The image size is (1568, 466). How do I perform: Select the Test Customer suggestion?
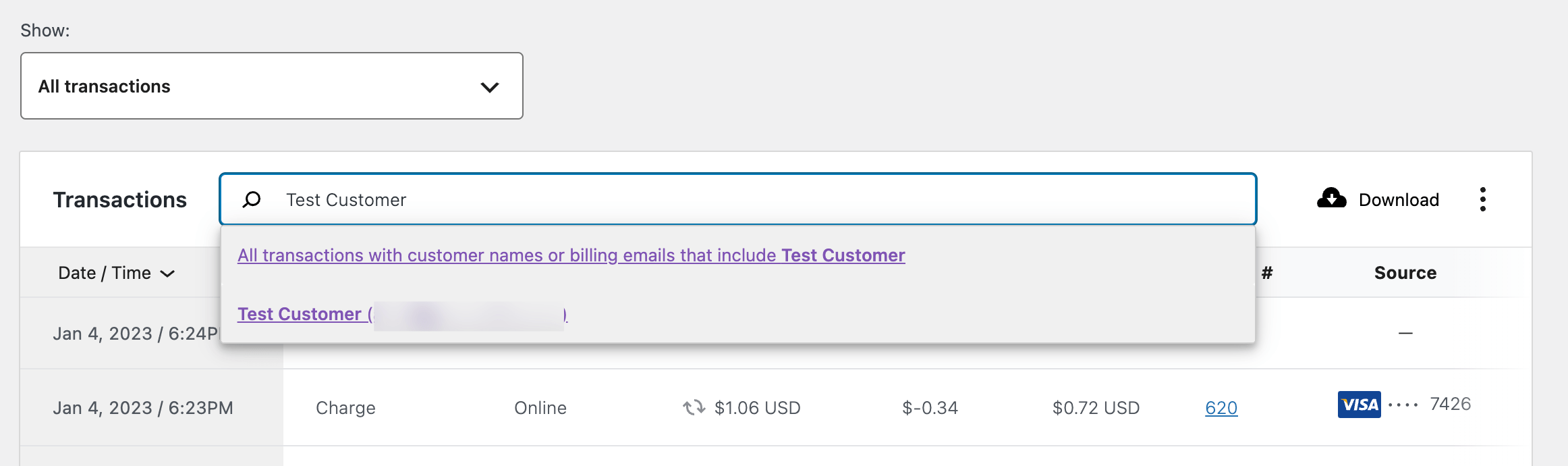coord(302,313)
